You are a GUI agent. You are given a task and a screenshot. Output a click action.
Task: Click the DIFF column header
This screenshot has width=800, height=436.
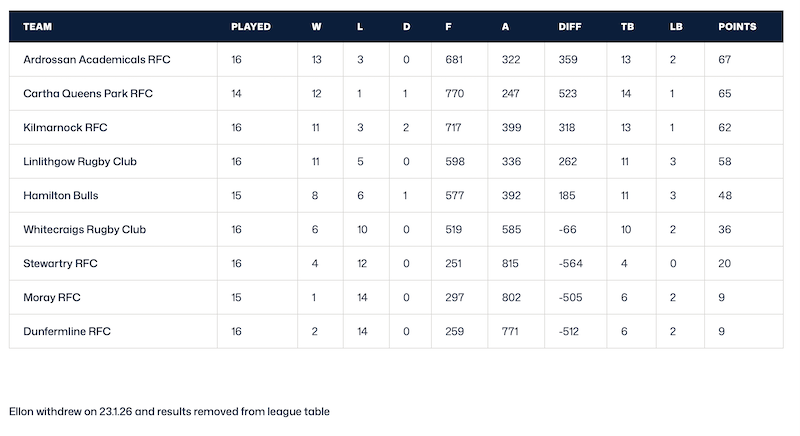(x=570, y=26)
